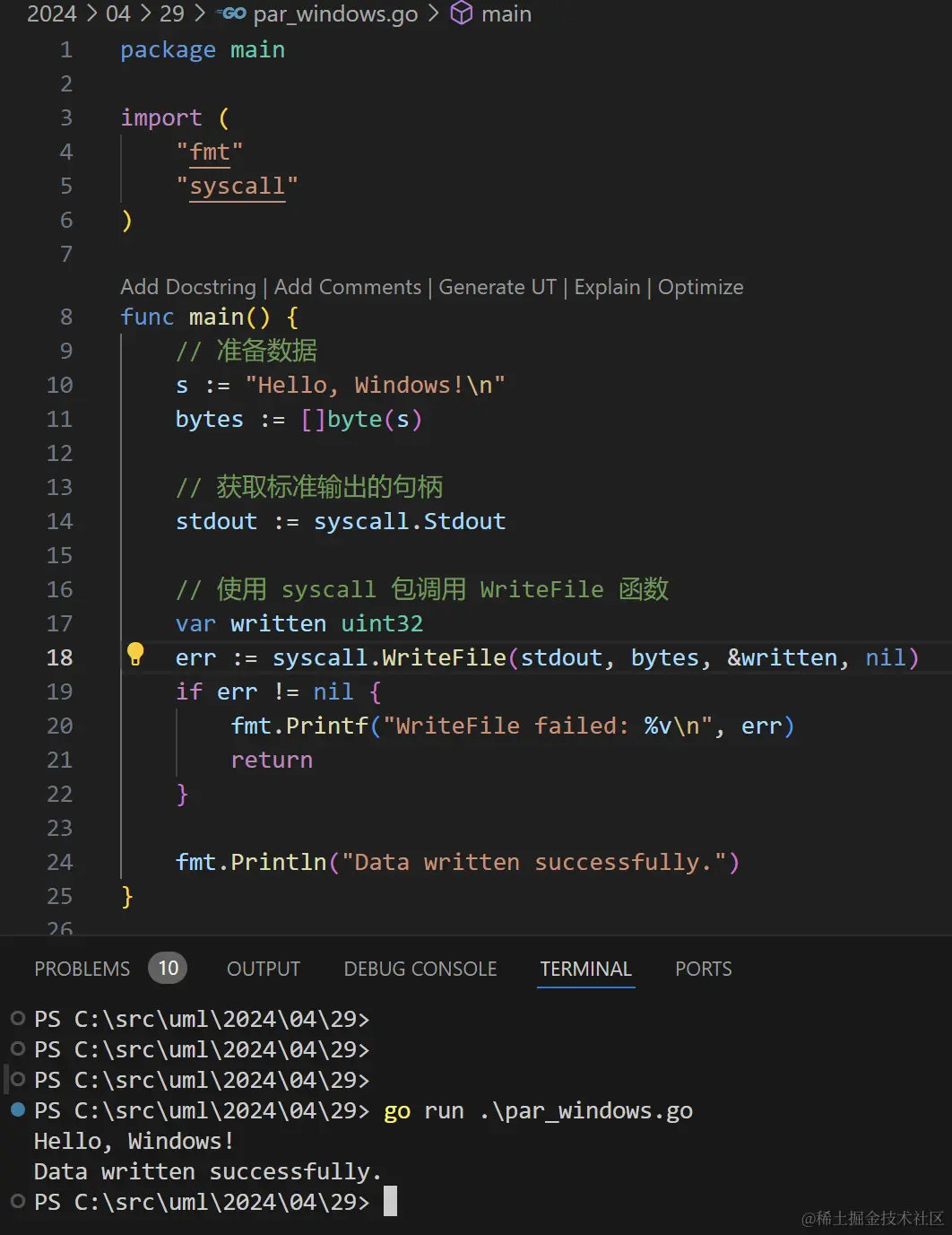Click Optimize above the main function
The width and height of the screenshot is (952, 1235).
[700, 287]
